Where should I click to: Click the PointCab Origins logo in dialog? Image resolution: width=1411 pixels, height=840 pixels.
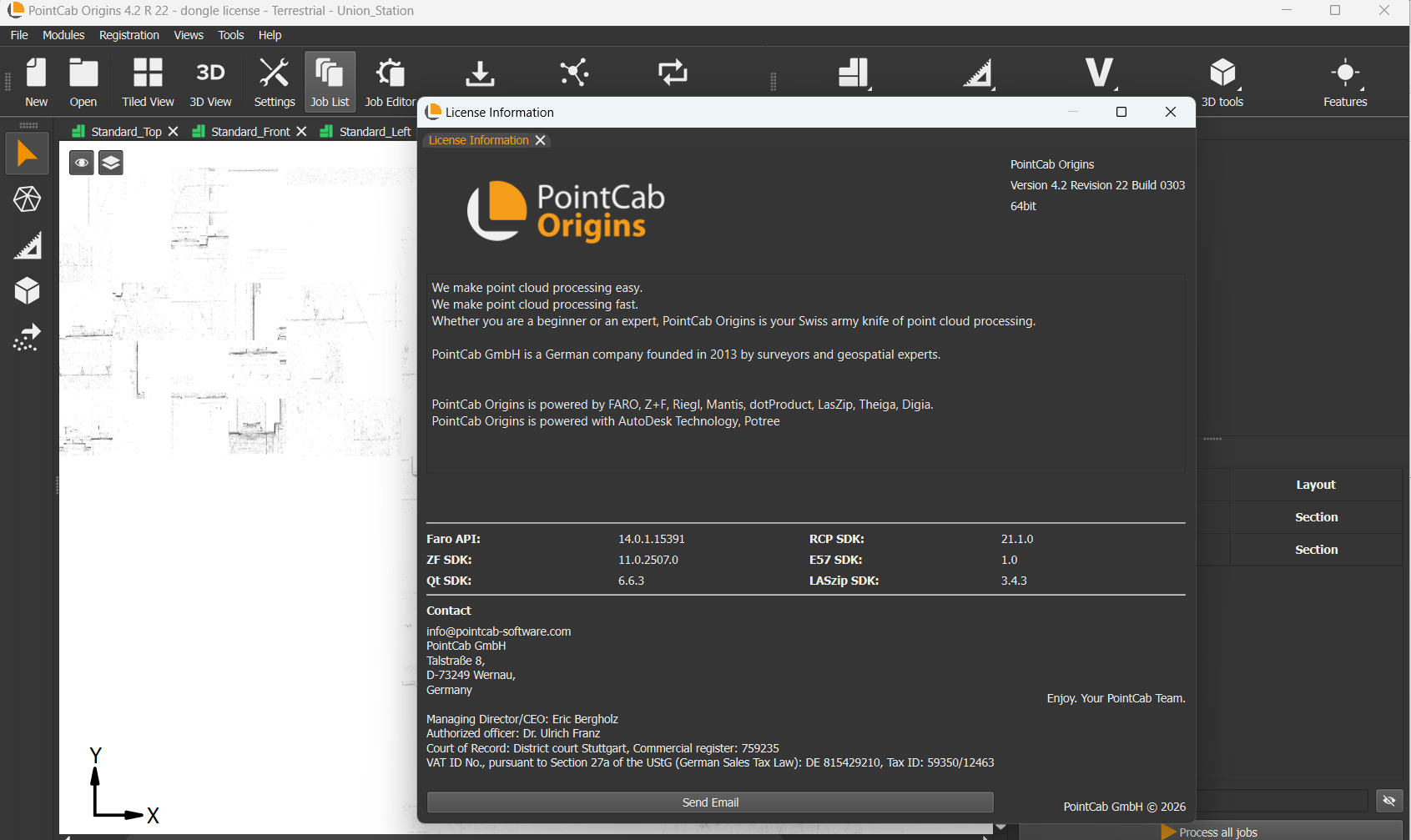(x=566, y=211)
